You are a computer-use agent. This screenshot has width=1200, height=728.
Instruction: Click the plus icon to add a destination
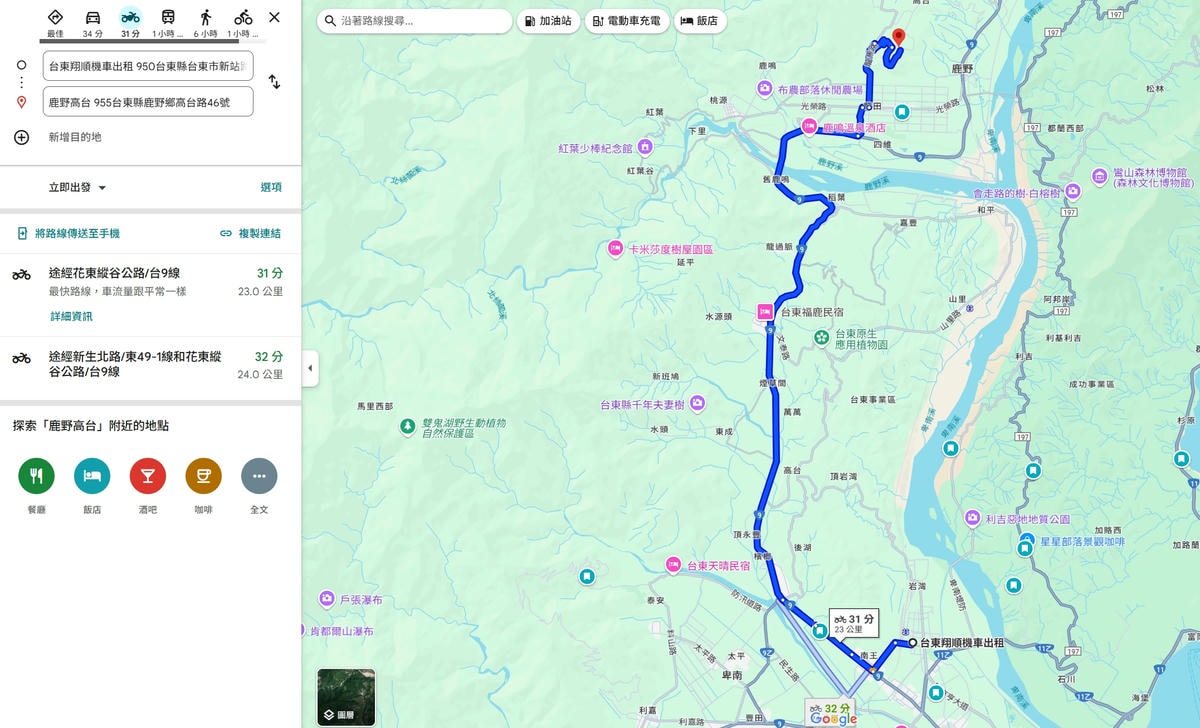[x=21, y=137]
